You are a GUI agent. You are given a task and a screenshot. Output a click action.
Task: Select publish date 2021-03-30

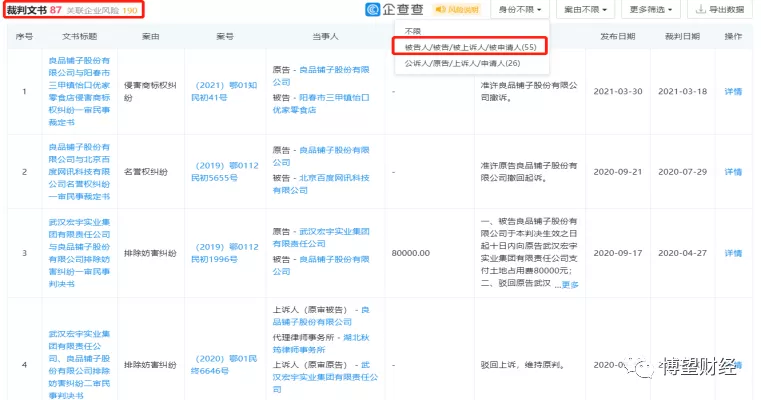(618, 91)
